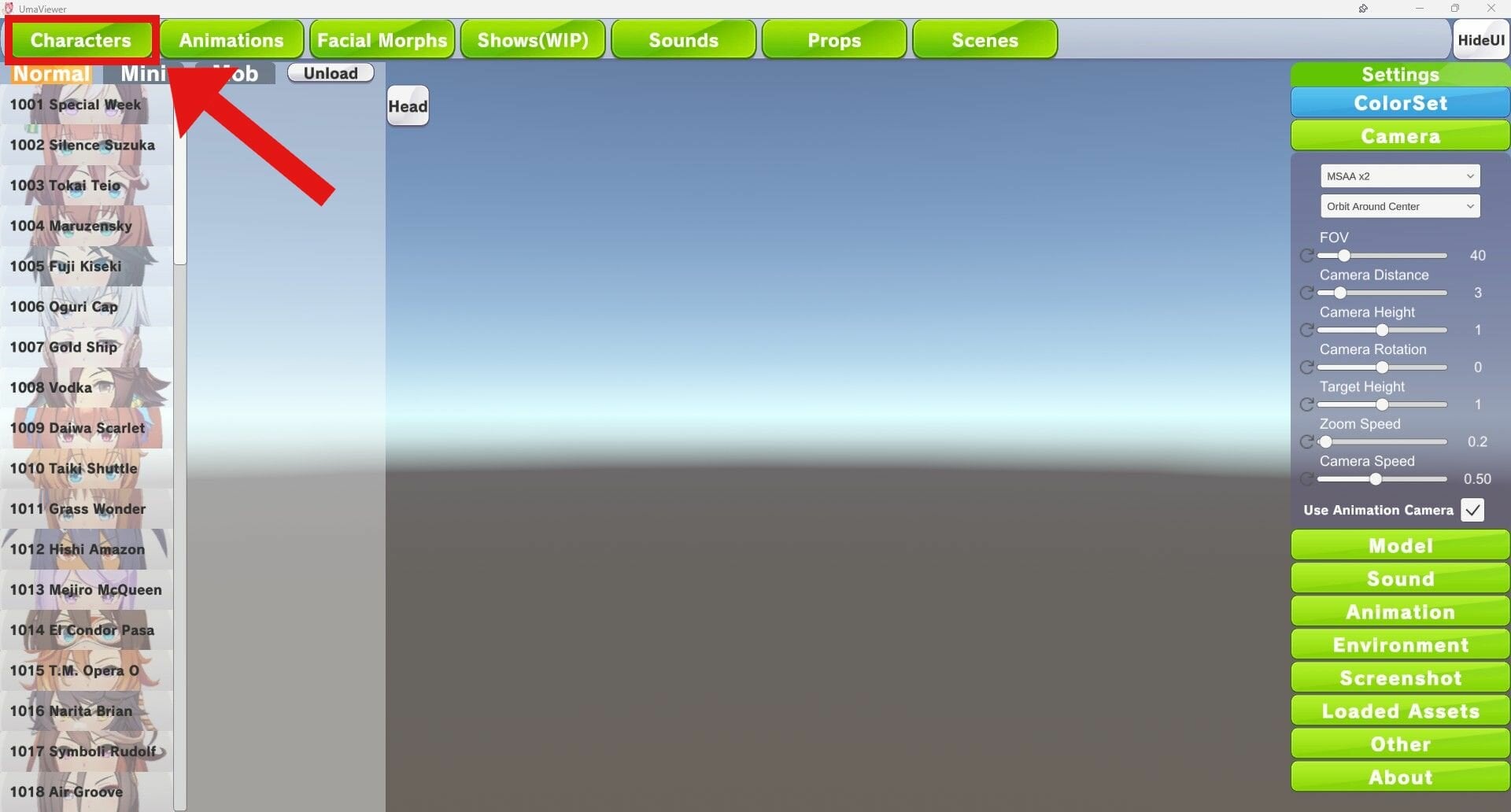Screen dimensions: 1511x812
Task: Click the HideUI button
Action: (x=1481, y=40)
